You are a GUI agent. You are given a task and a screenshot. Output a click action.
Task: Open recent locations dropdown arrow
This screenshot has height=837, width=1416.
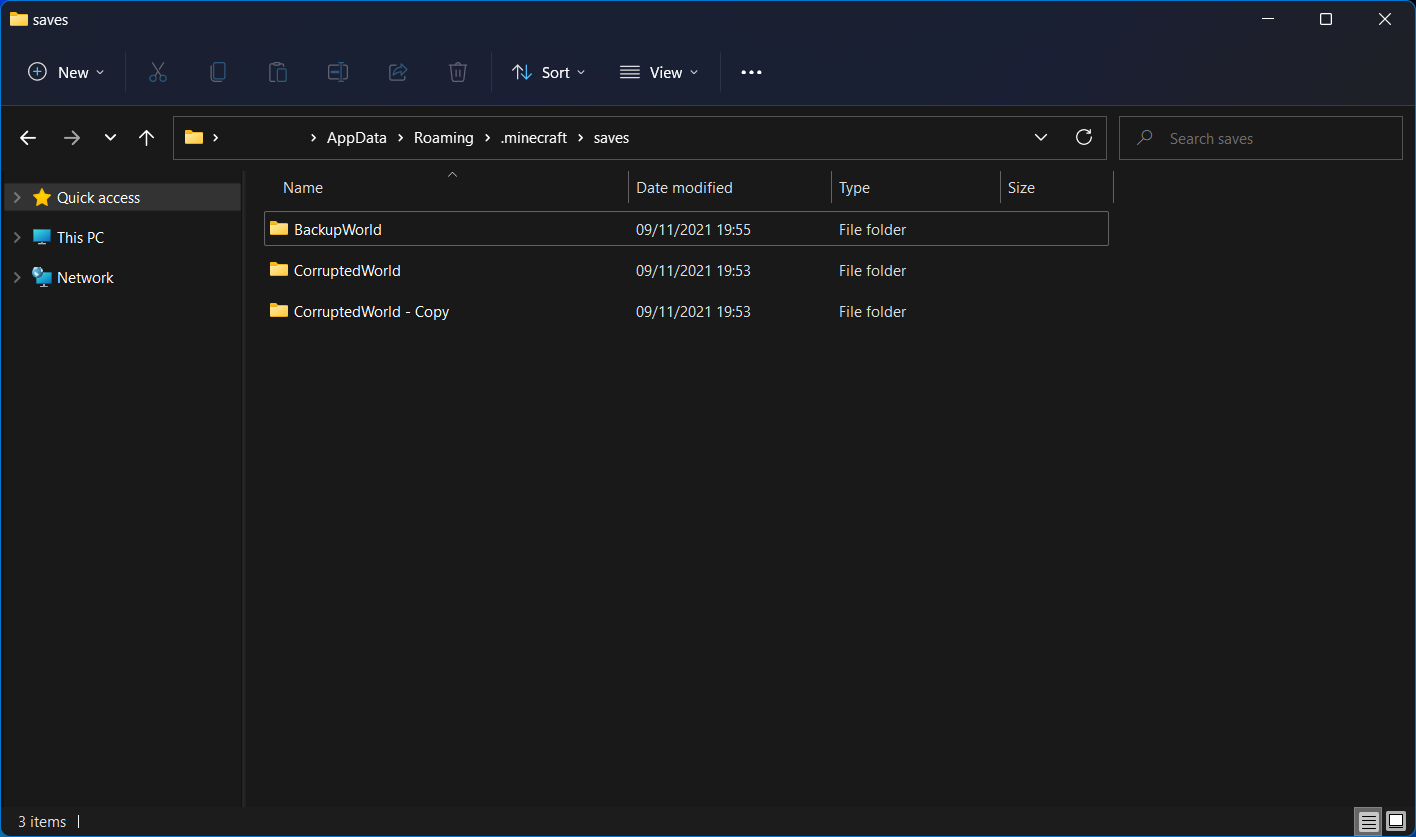tap(110, 138)
